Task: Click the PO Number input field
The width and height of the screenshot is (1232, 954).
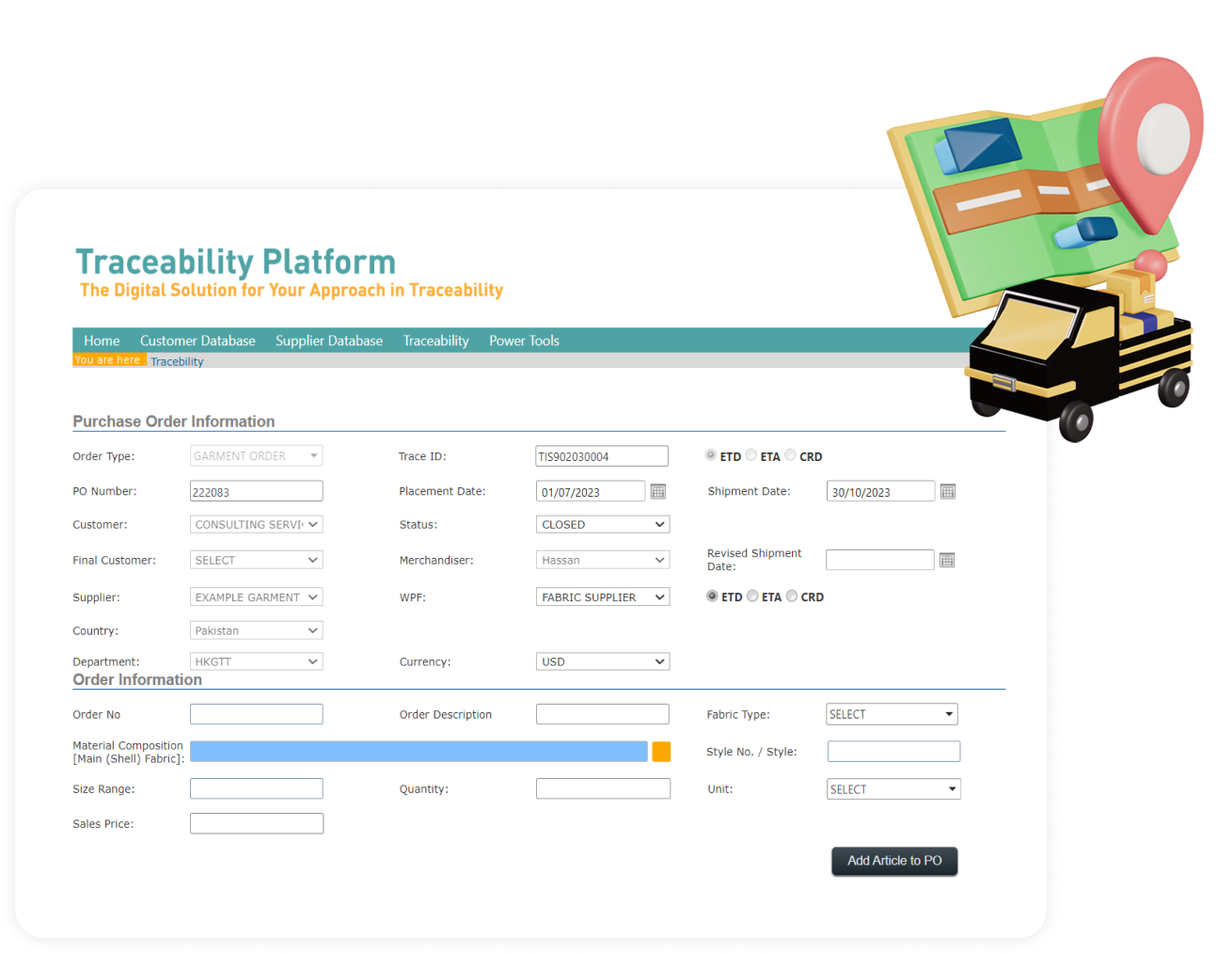Action: coord(256,491)
